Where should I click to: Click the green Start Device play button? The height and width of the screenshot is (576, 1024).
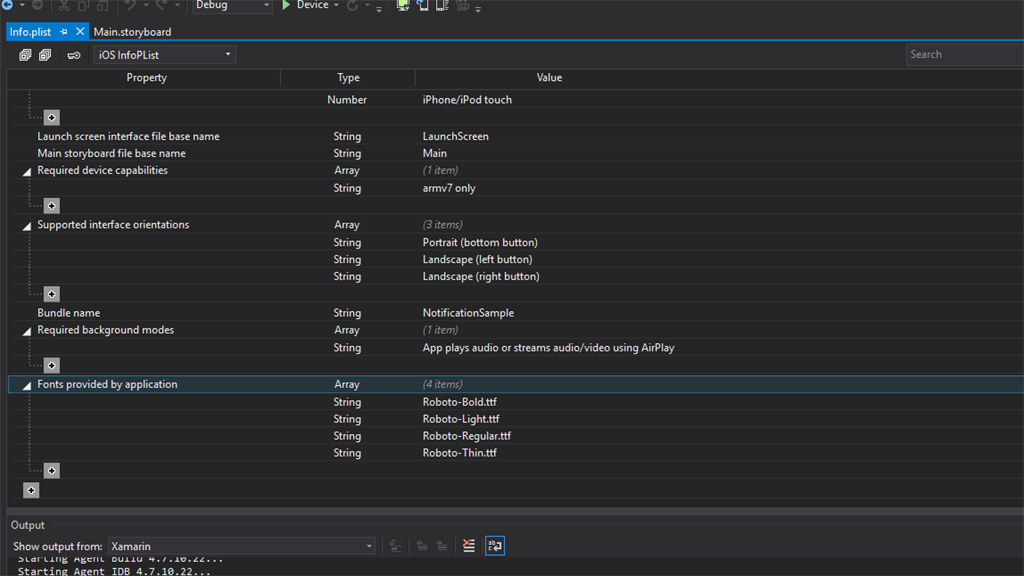[287, 6]
